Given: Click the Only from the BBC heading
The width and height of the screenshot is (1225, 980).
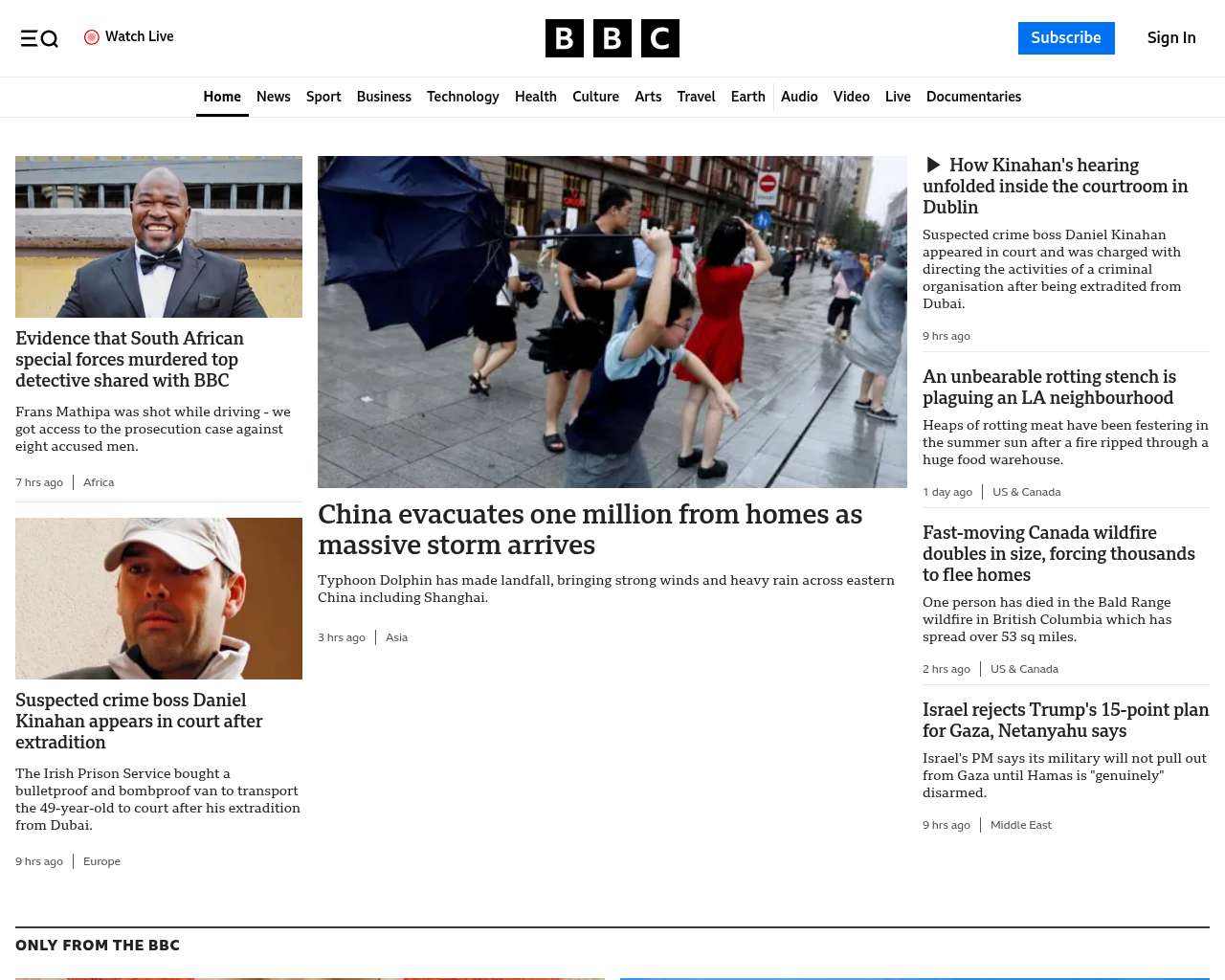Looking at the screenshot, I should (x=98, y=946).
